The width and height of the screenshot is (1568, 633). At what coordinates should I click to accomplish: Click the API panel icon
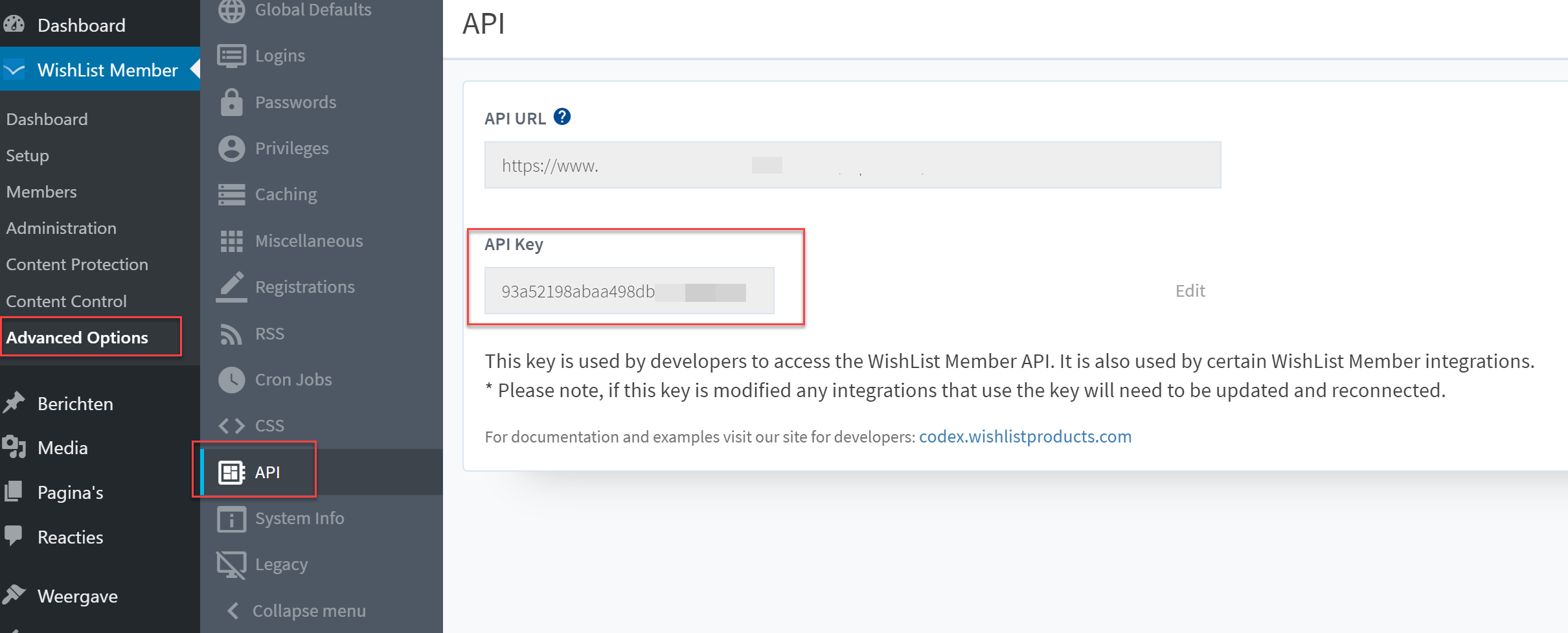(231, 472)
